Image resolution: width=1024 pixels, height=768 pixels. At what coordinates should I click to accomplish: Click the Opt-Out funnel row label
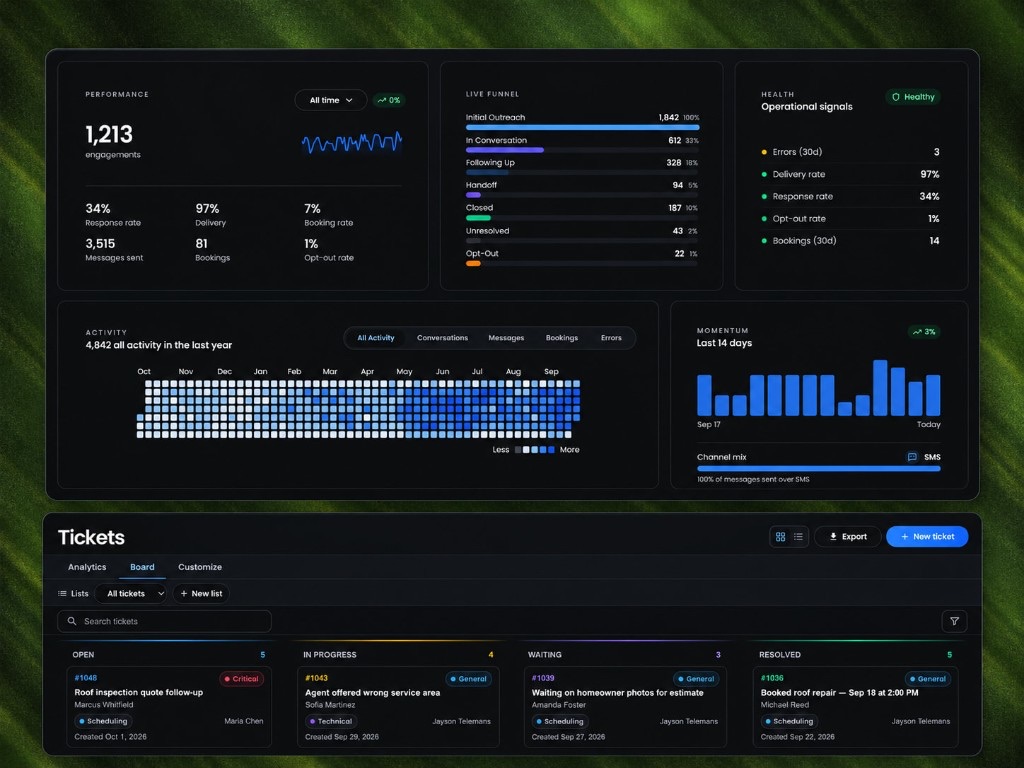click(482, 253)
